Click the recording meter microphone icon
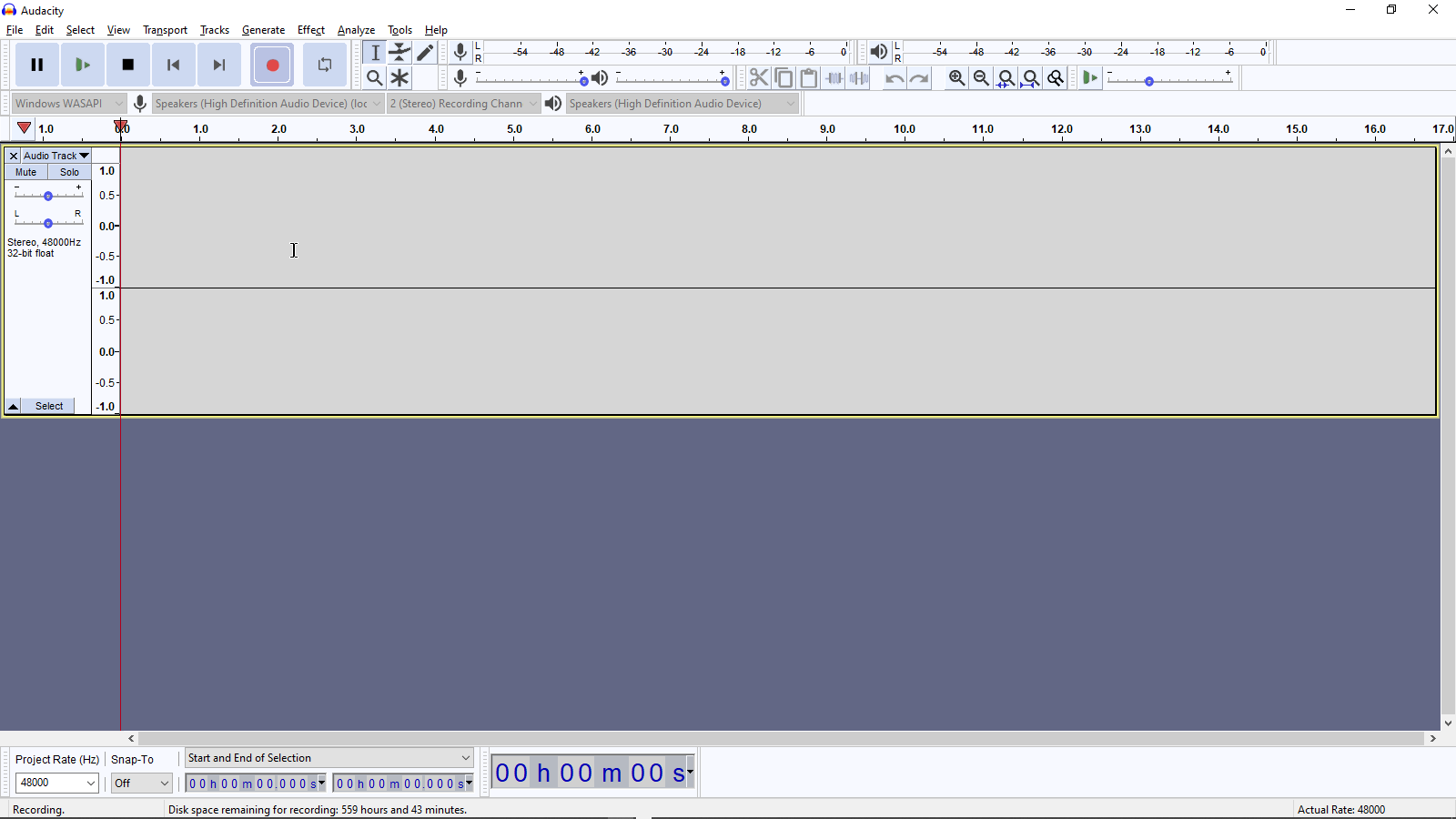Screen dimensions: 1456x819 460,52
